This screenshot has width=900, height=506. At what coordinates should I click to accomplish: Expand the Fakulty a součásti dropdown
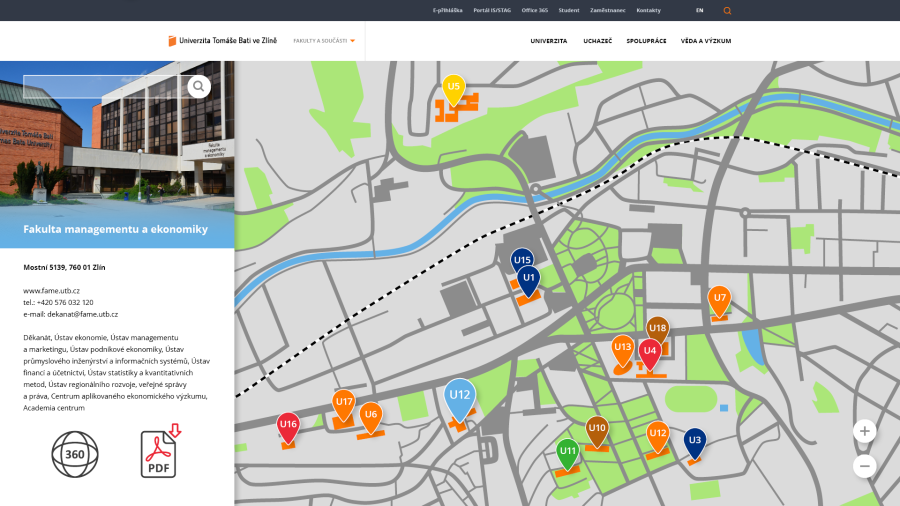coord(324,41)
